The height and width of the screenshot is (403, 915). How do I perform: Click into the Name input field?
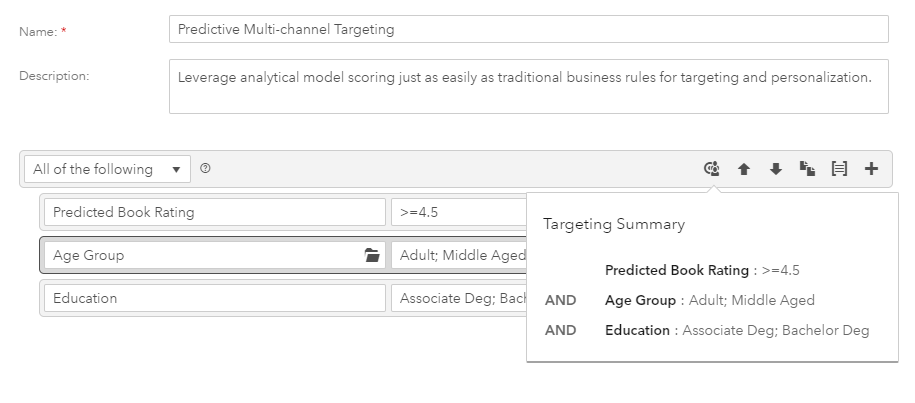pos(529,29)
